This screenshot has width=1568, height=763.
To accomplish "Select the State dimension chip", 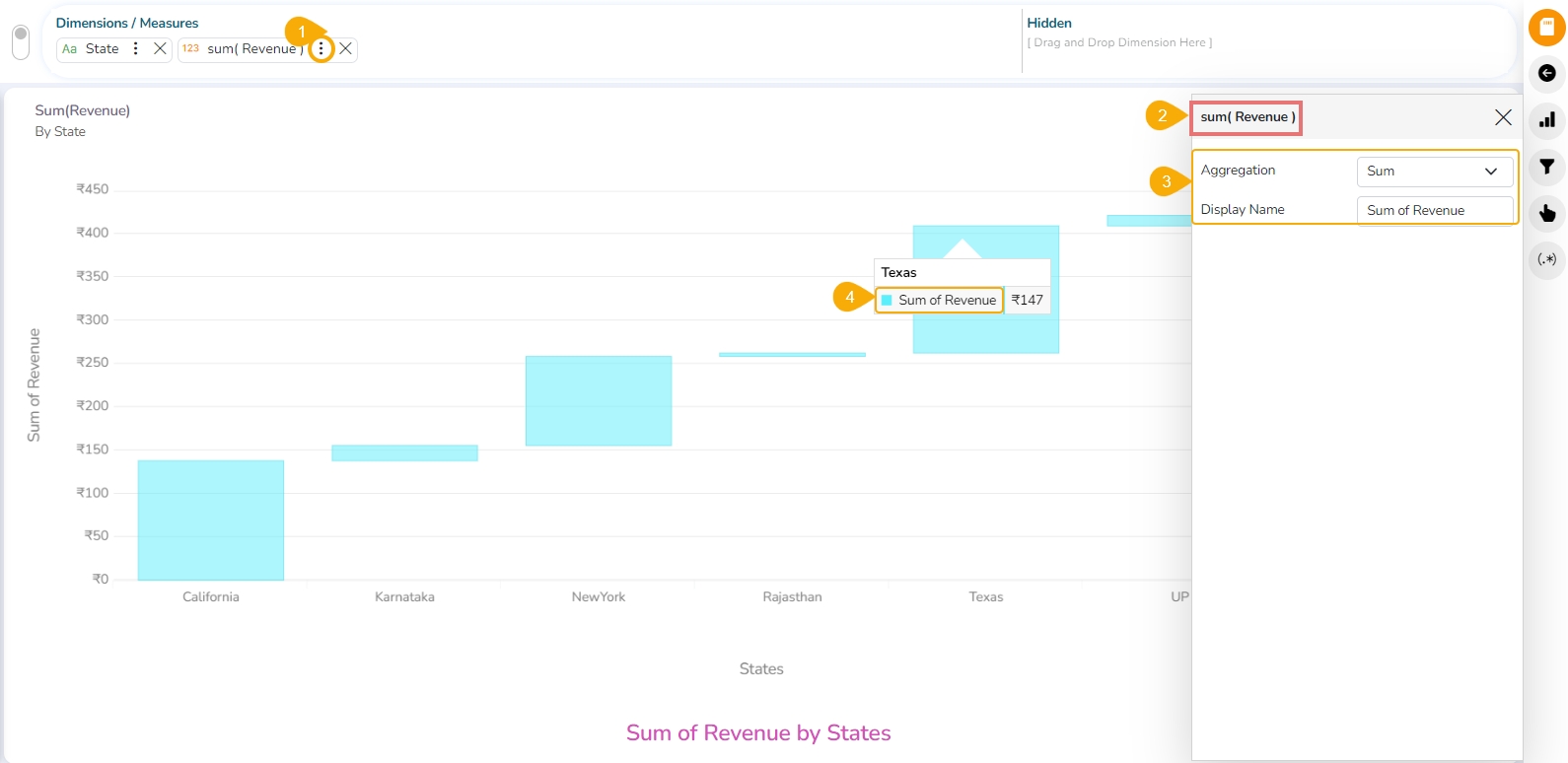I will click(101, 48).
